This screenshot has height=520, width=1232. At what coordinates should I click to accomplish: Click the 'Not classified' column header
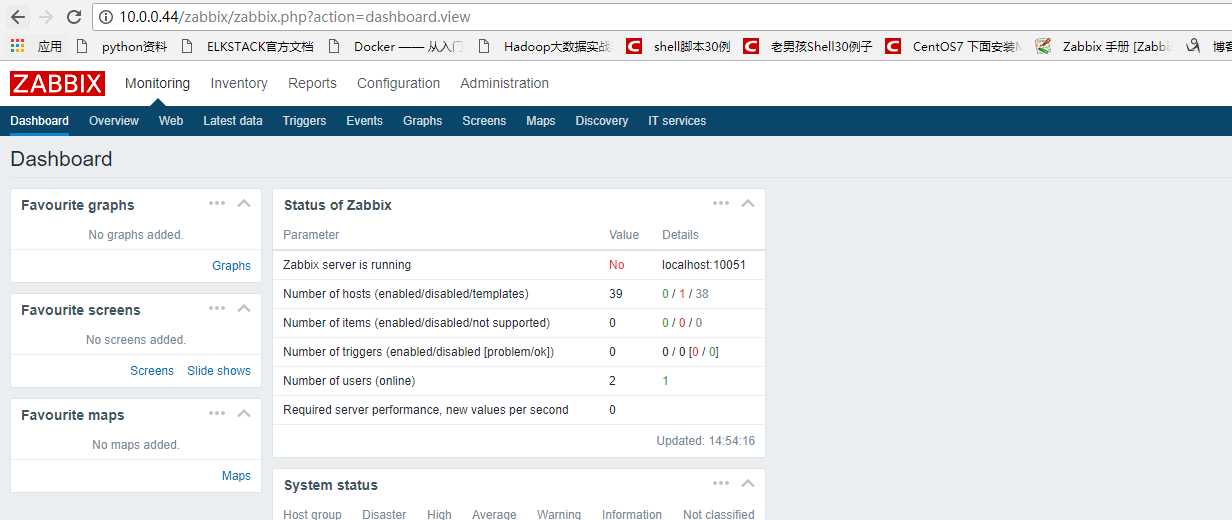pyautogui.click(x=719, y=514)
